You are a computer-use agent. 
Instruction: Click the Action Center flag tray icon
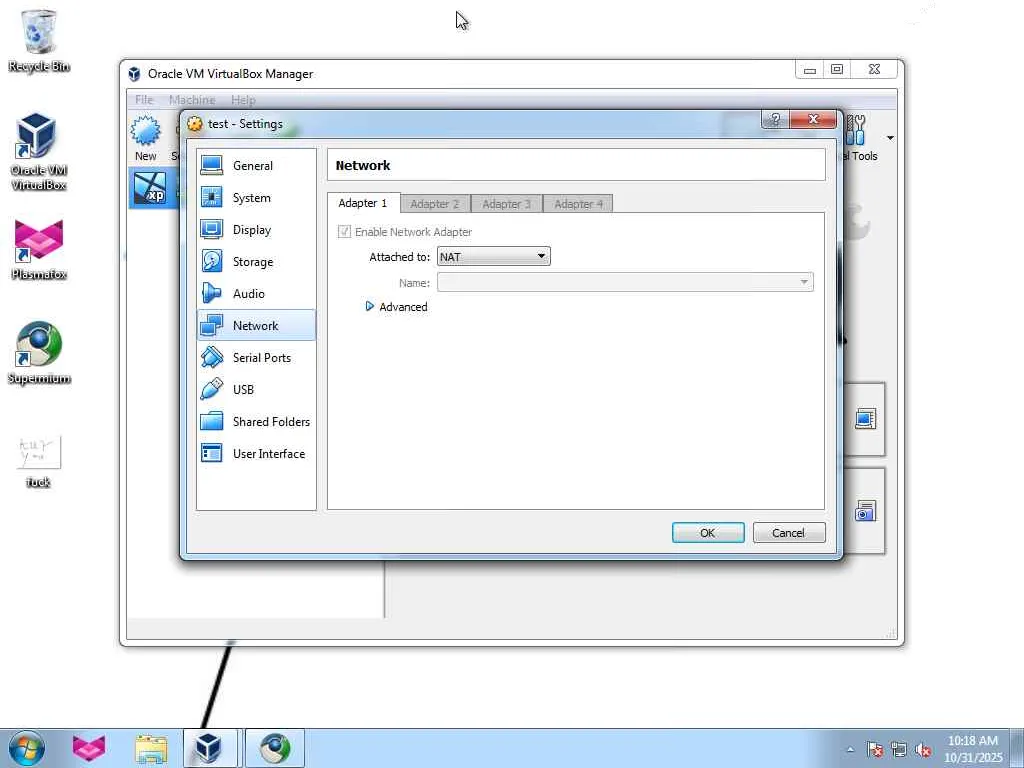pyautogui.click(x=875, y=750)
